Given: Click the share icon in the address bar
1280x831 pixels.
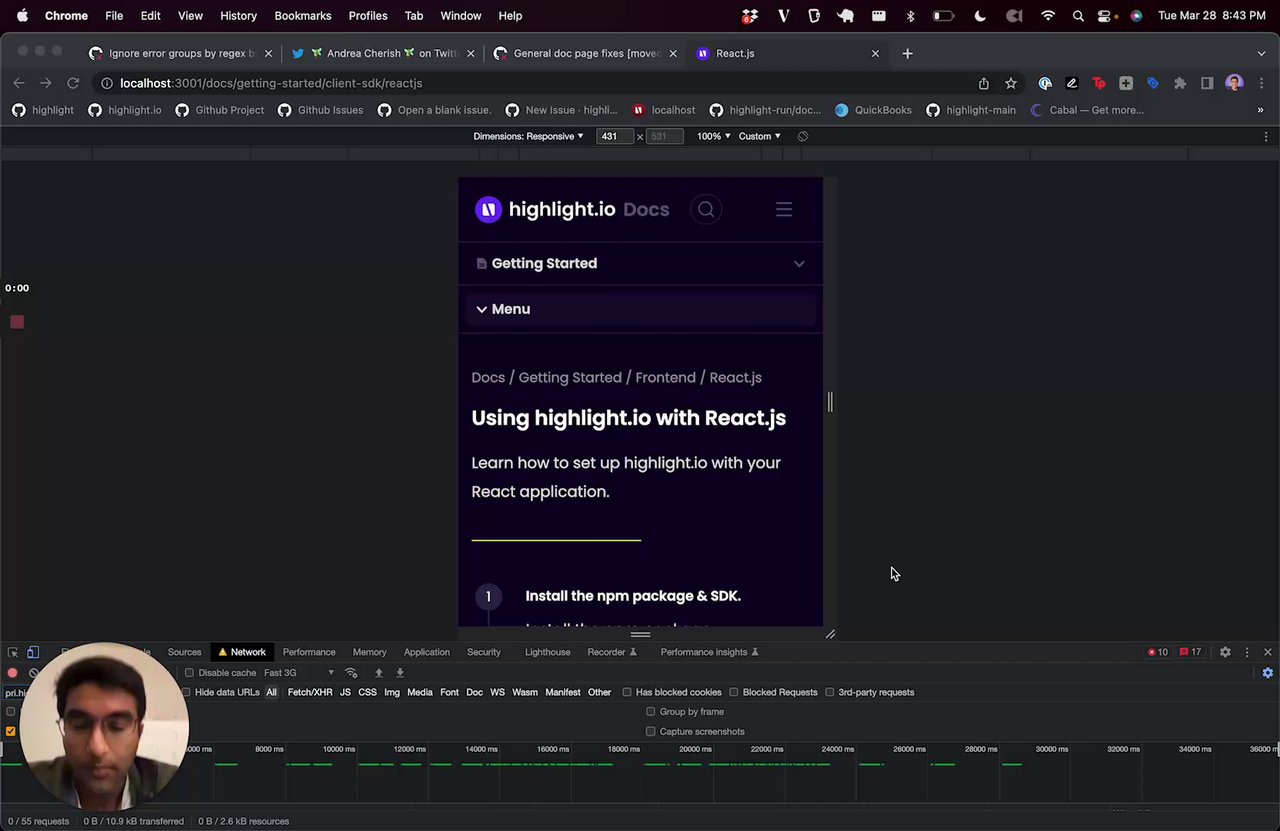Looking at the screenshot, I should 984,83.
